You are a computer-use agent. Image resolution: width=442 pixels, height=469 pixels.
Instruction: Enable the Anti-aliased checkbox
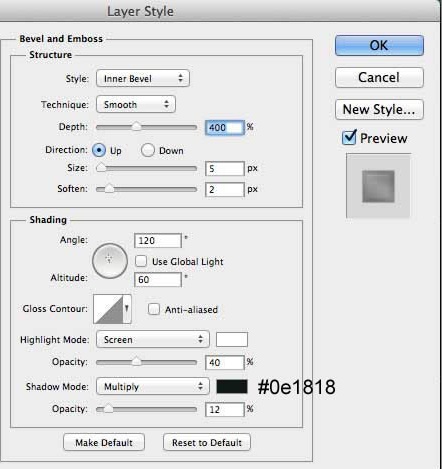(x=154, y=309)
